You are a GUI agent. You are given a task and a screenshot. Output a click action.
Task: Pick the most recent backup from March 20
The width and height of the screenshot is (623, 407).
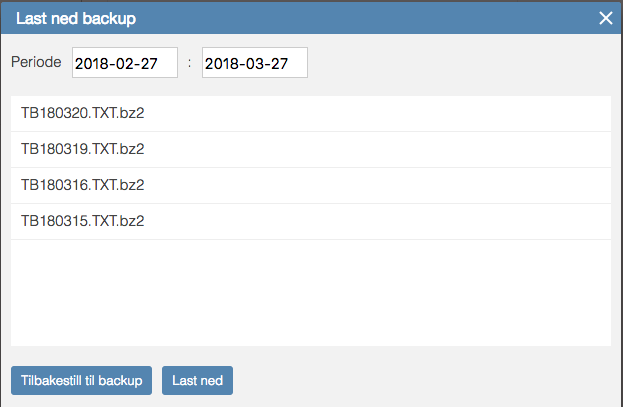tap(311, 113)
